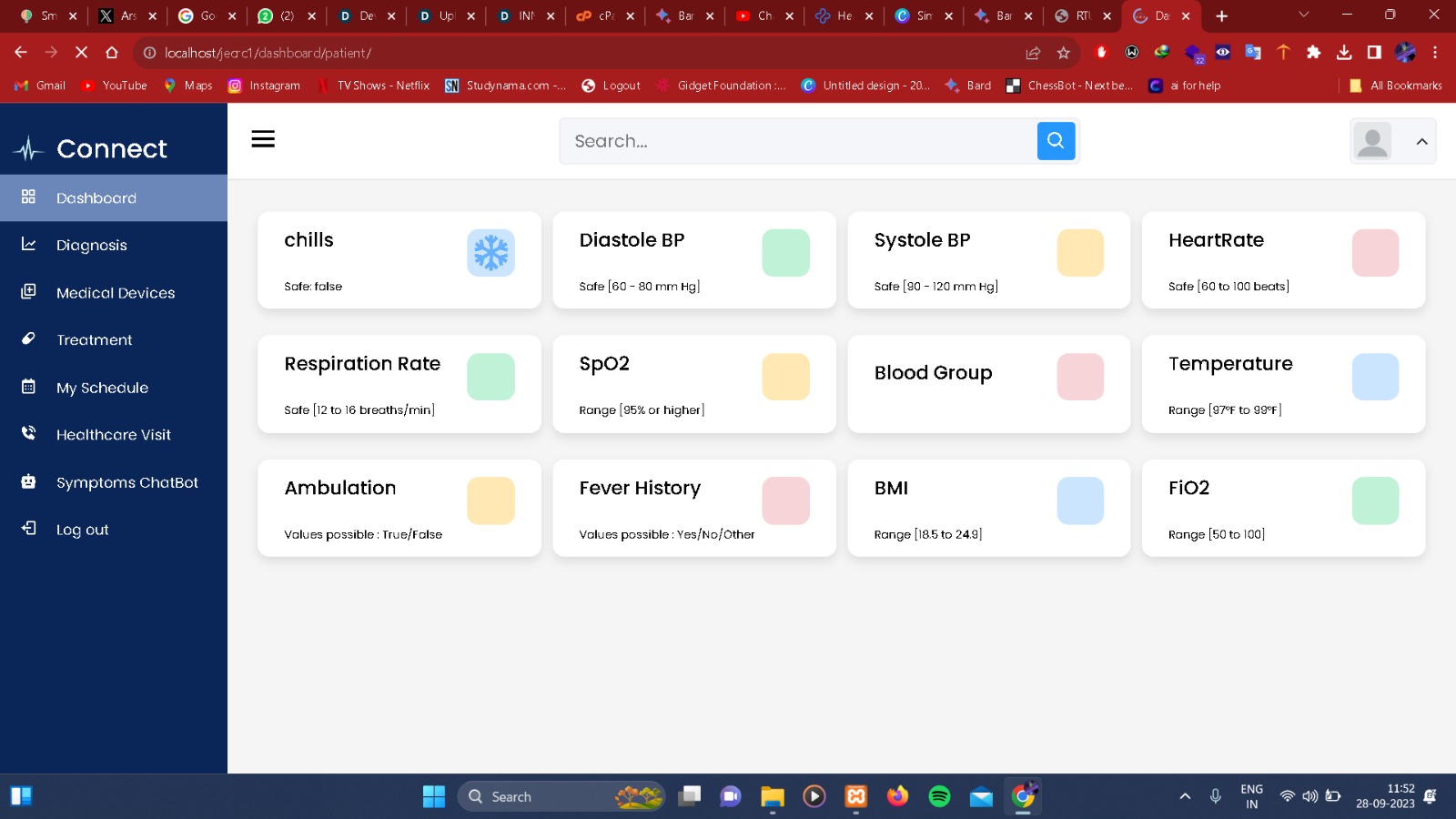Screen dimensions: 1456x819
Task: Click the blue search magnifier button
Action: click(1056, 141)
